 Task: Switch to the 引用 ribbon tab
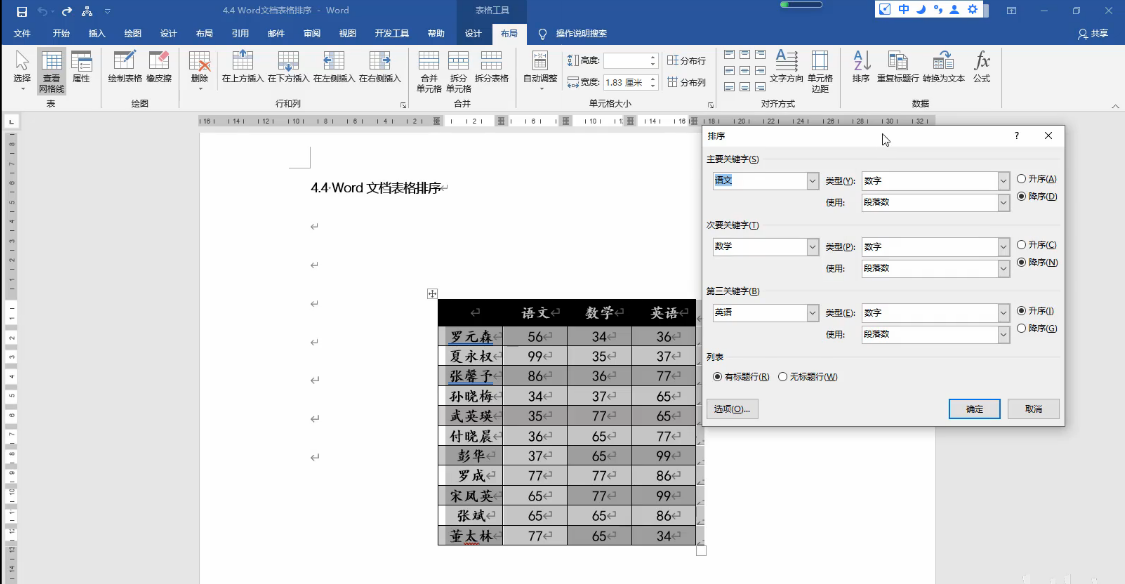coord(240,33)
